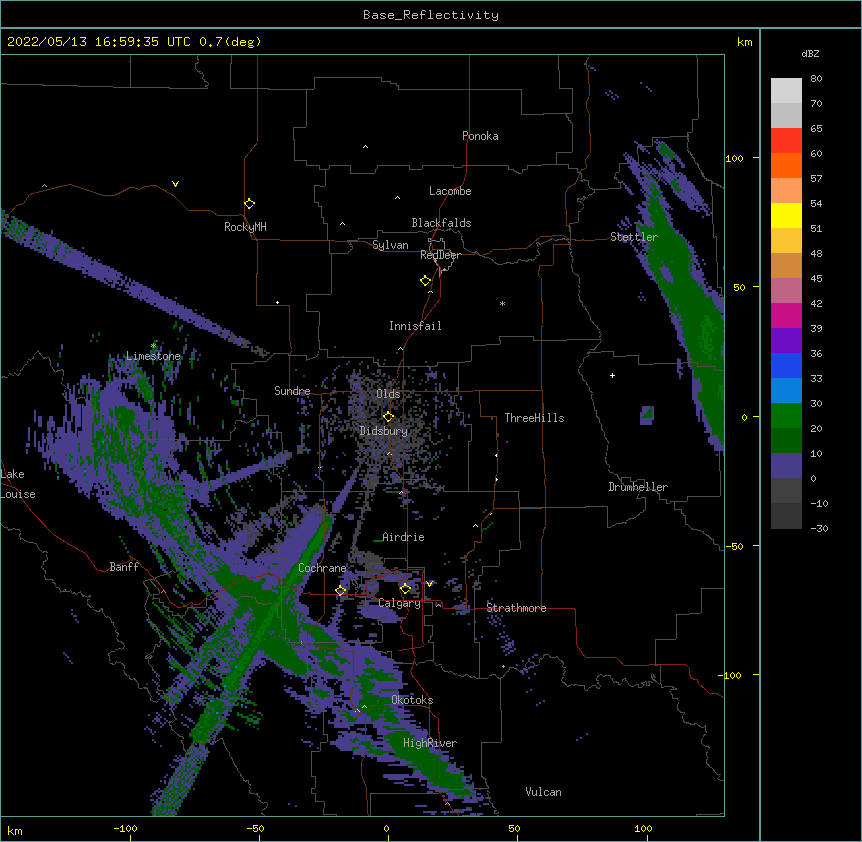Click the dBZ legend heading

pos(810,53)
